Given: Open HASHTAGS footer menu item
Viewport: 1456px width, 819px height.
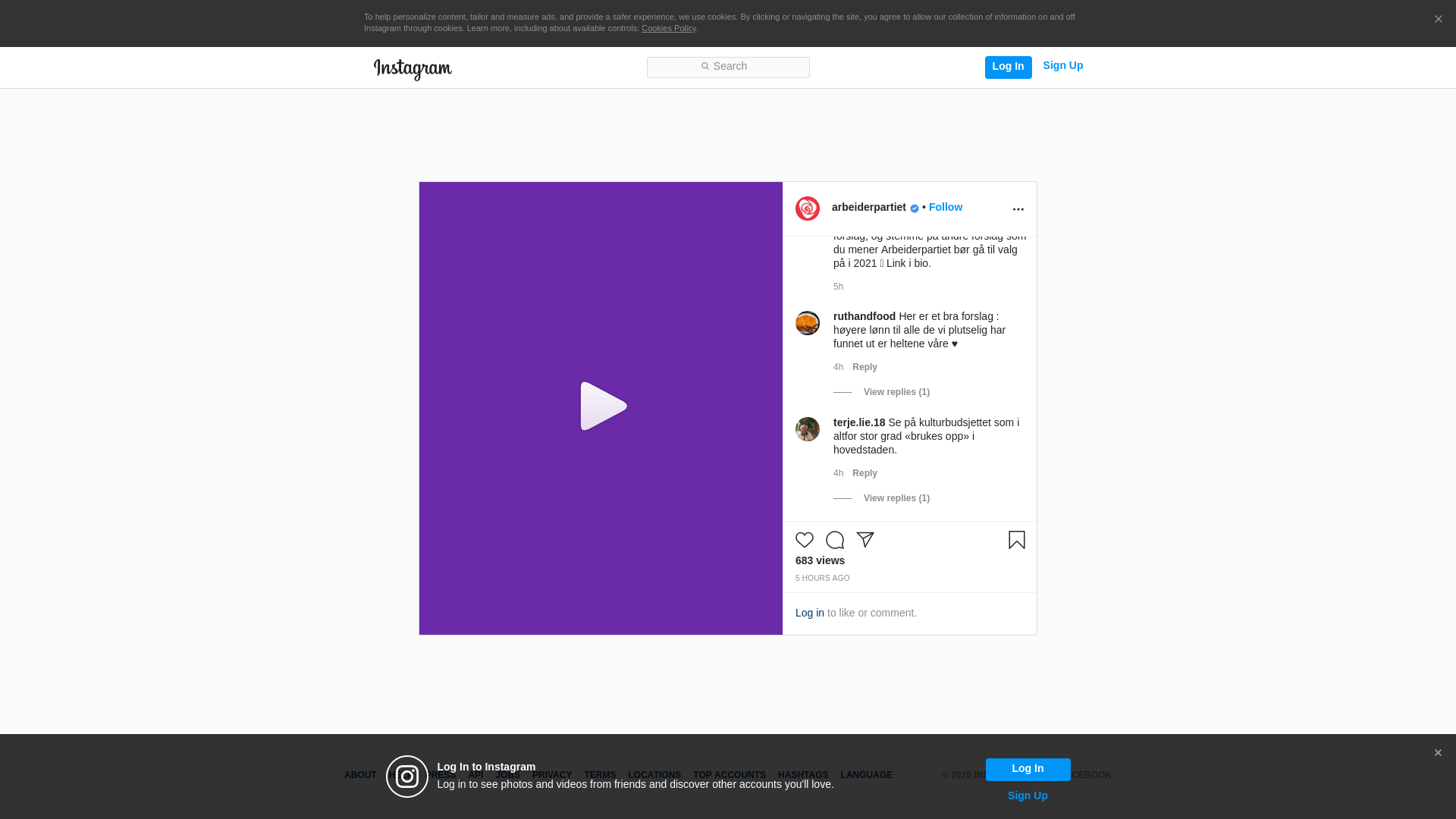Looking at the screenshot, I should pos(802,775).
